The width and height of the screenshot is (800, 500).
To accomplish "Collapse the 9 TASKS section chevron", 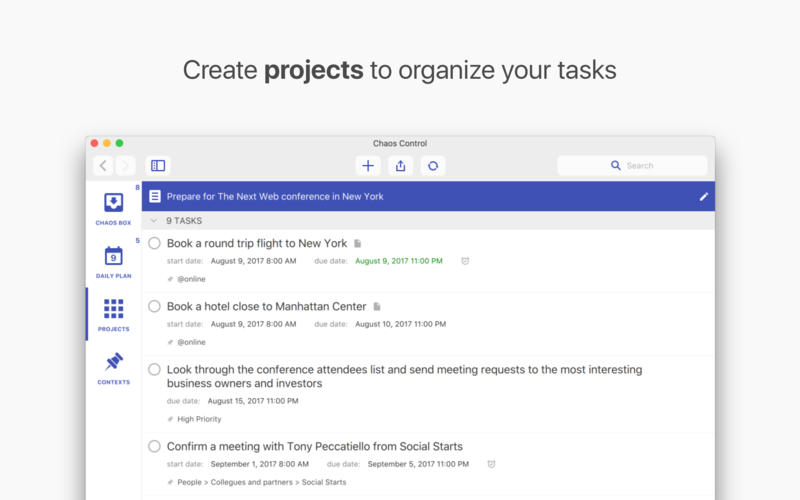I will 154,220.
